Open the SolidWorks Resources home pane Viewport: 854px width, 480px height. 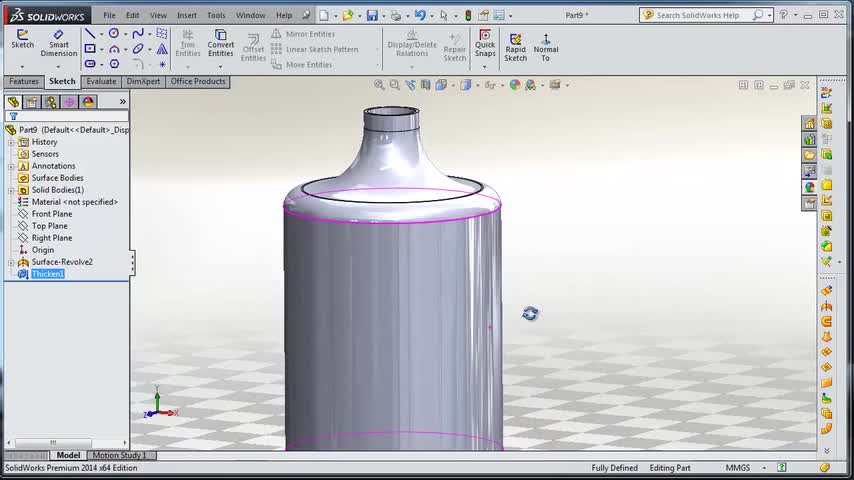tap(809, 124)
